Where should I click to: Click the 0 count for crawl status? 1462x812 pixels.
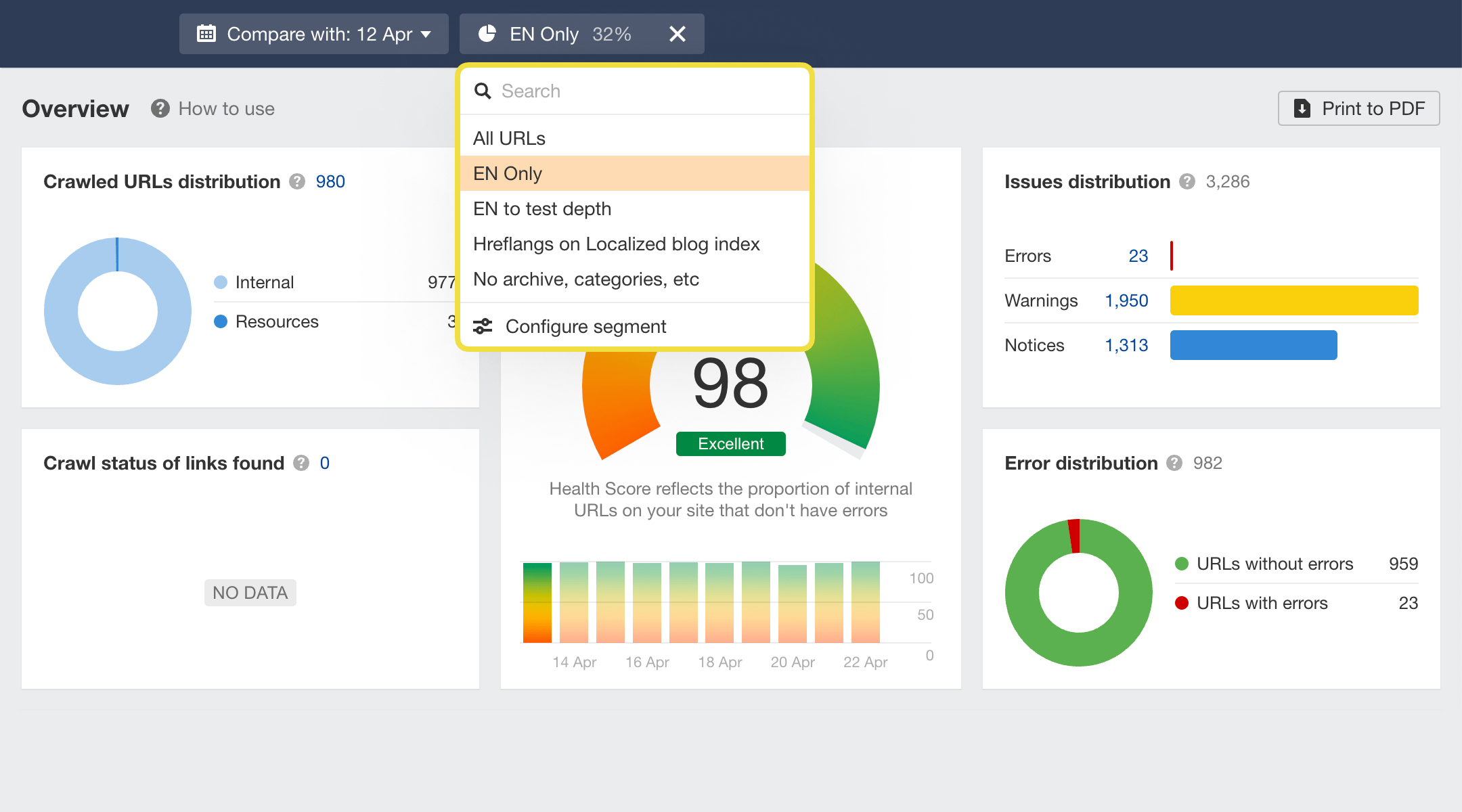coord(325,463)
